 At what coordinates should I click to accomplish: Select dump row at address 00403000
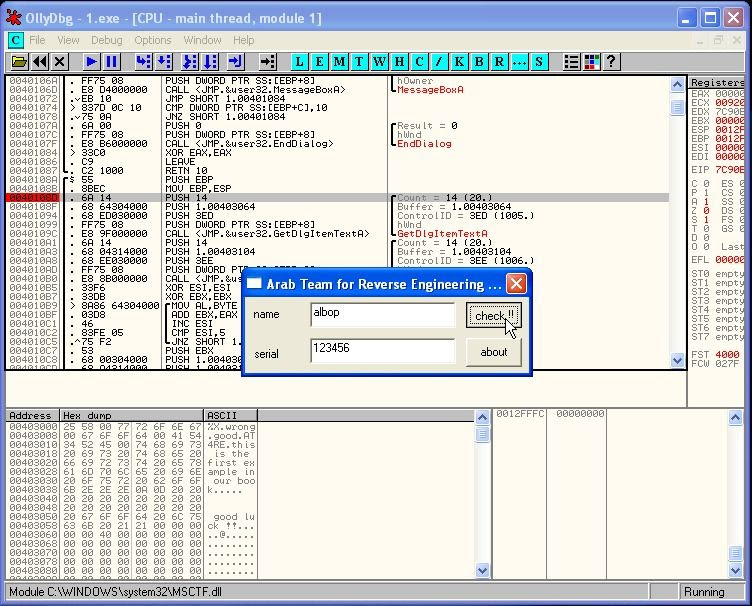tap(132, 427)
